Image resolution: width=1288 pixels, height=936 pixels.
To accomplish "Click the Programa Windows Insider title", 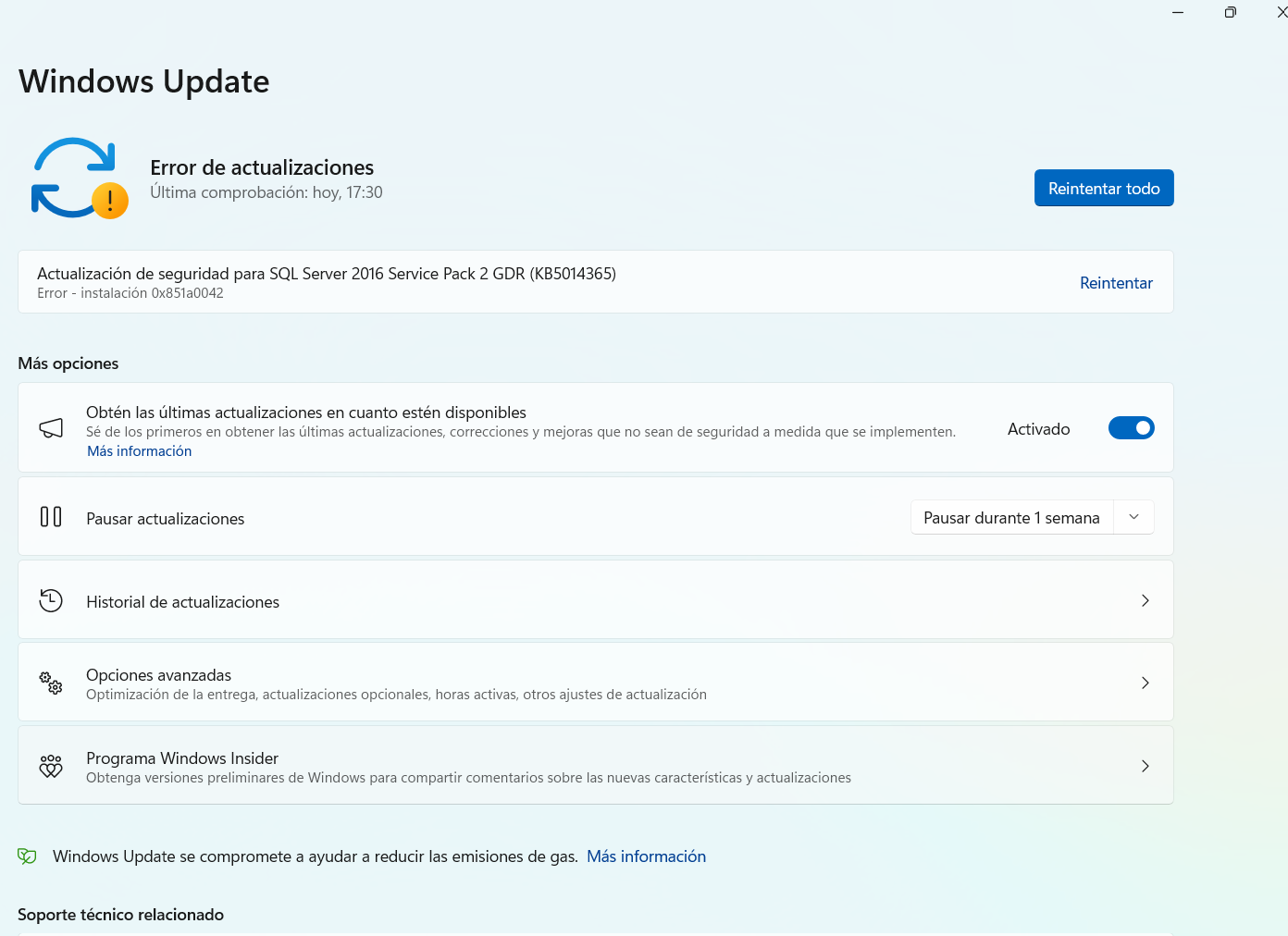I will tap(182, 758).
